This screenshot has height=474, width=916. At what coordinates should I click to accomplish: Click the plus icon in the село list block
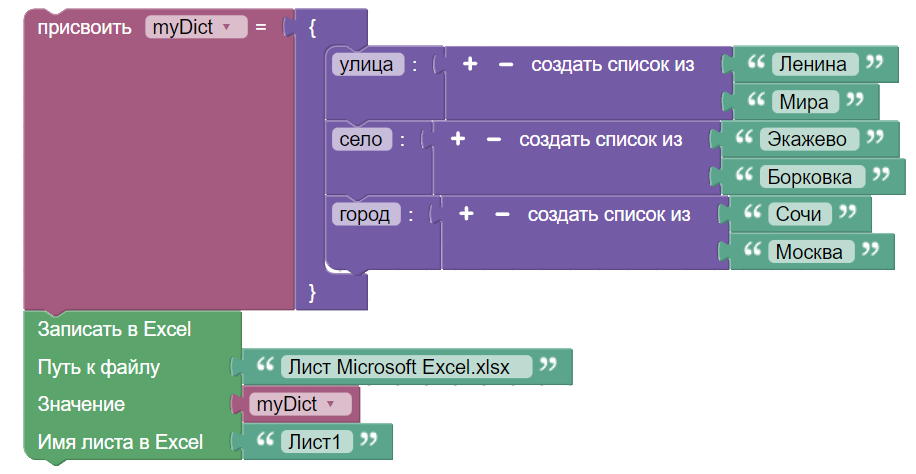point(458,139)
